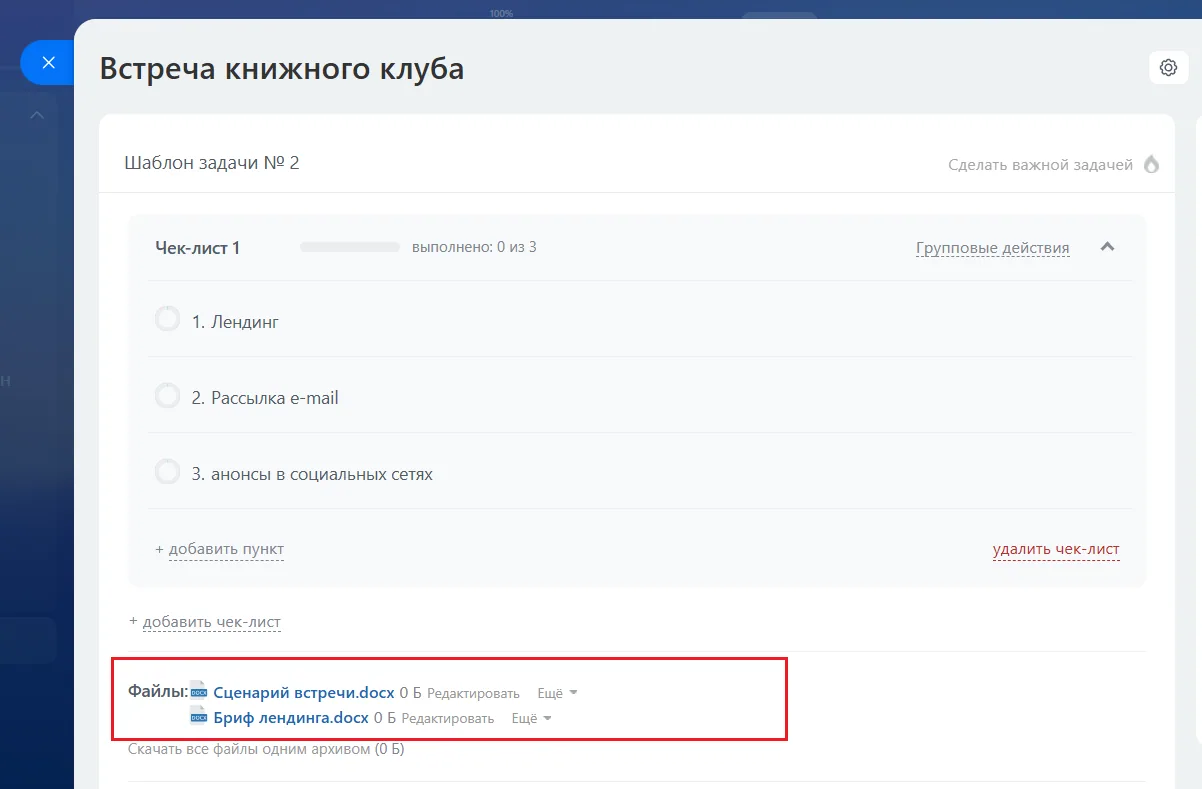Click the title Встреча книжного клуба
Image resolution: width=1202 pixels, height=789 pixels.
[x=282, y=69]
